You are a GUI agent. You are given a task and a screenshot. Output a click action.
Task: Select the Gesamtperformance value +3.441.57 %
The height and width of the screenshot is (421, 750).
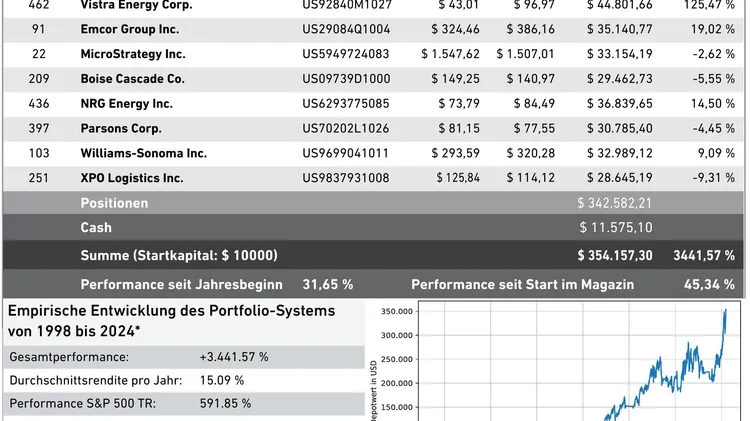tap(234, 357)
